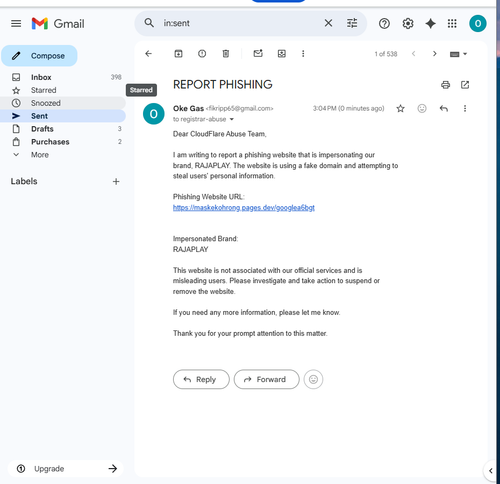Clear the in:sent search query

[x=328, y=23]
